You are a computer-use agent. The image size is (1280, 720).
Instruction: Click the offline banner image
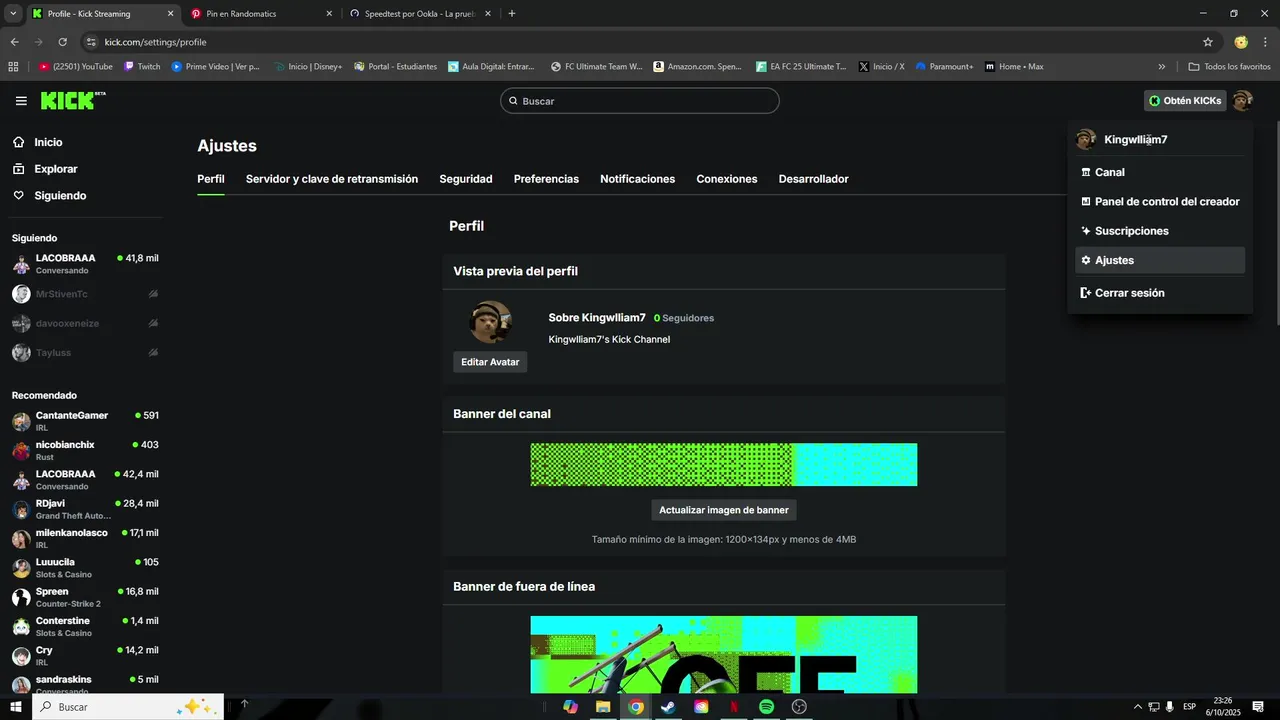pos(724,655)
